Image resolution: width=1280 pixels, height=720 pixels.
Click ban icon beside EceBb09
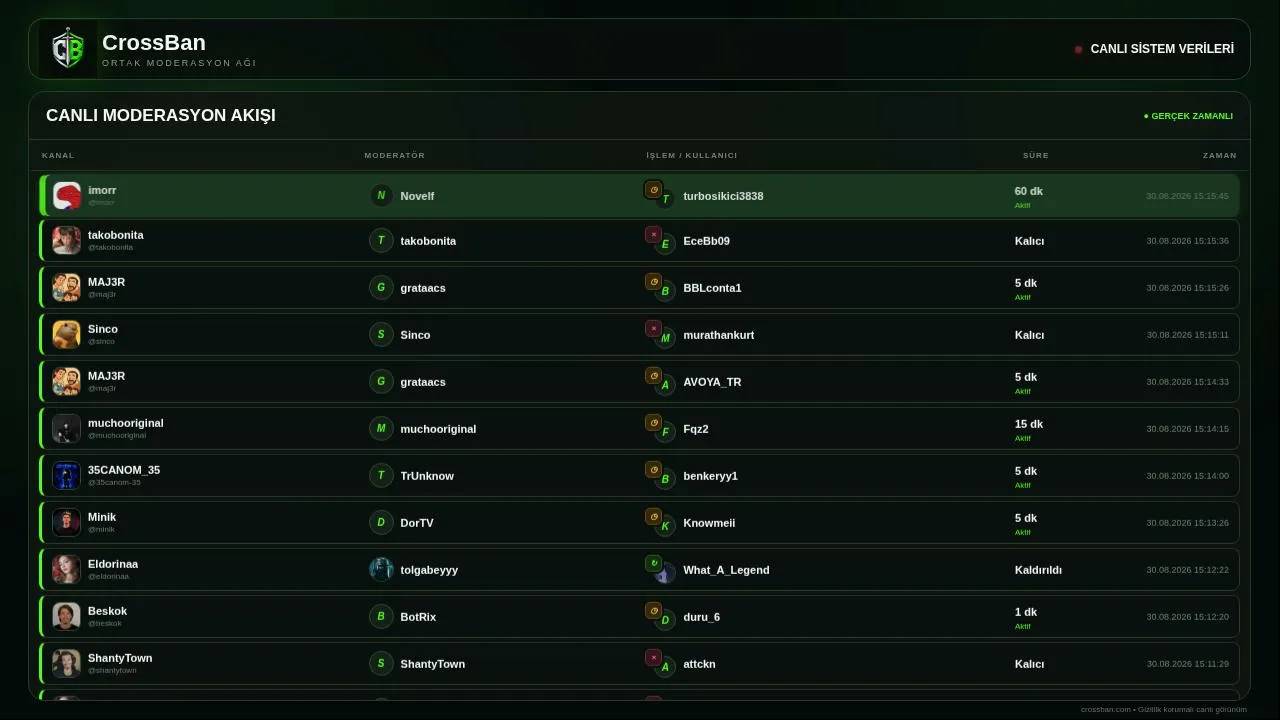tap(653, 235)
